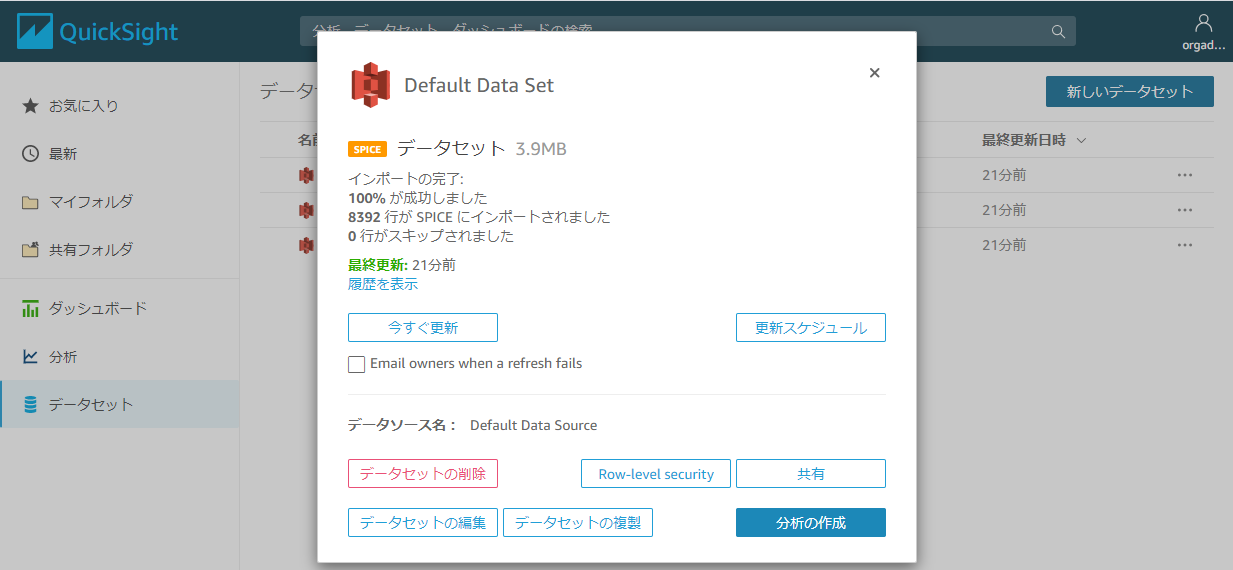
Task: Click the QuickSight logo
Action: tap(97, 31)
